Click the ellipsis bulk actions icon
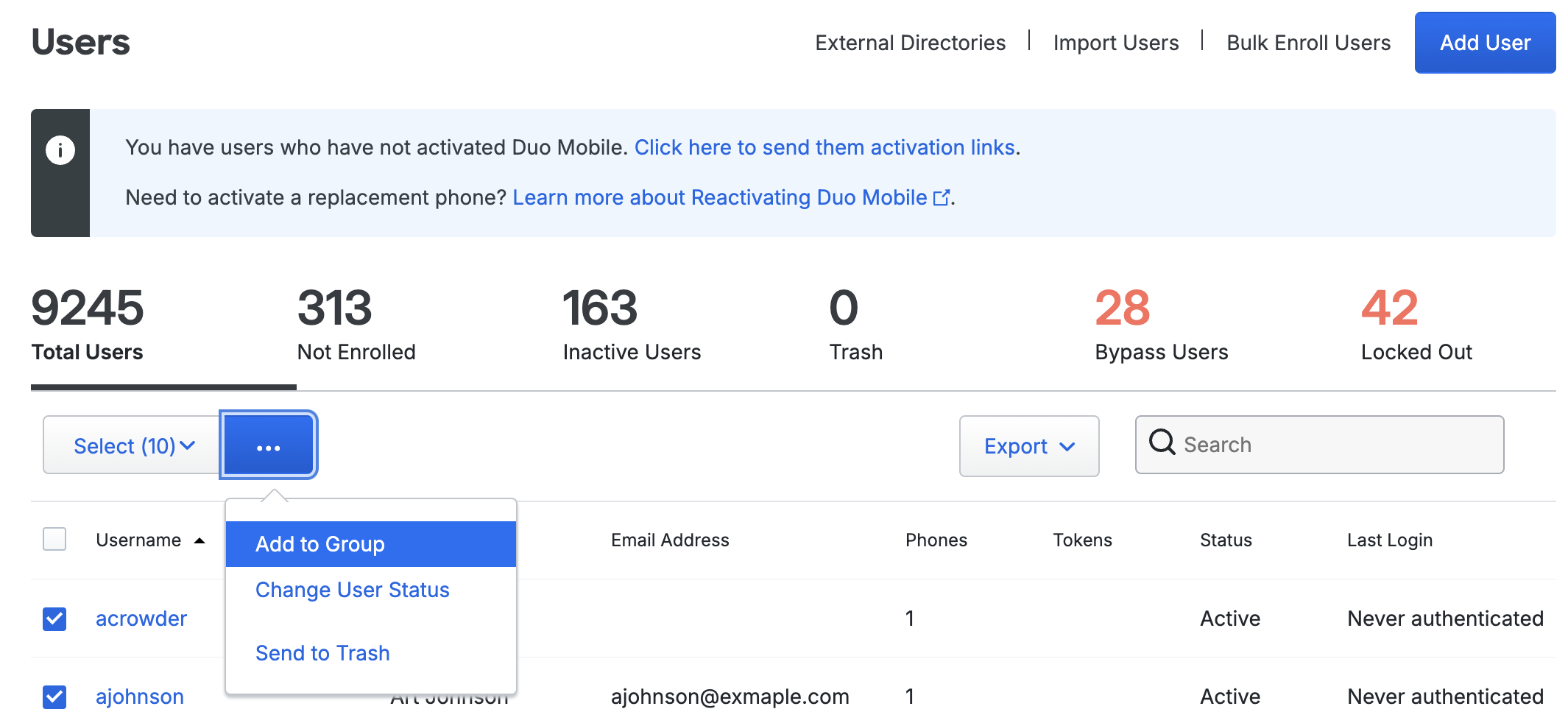 click(268, 445)
